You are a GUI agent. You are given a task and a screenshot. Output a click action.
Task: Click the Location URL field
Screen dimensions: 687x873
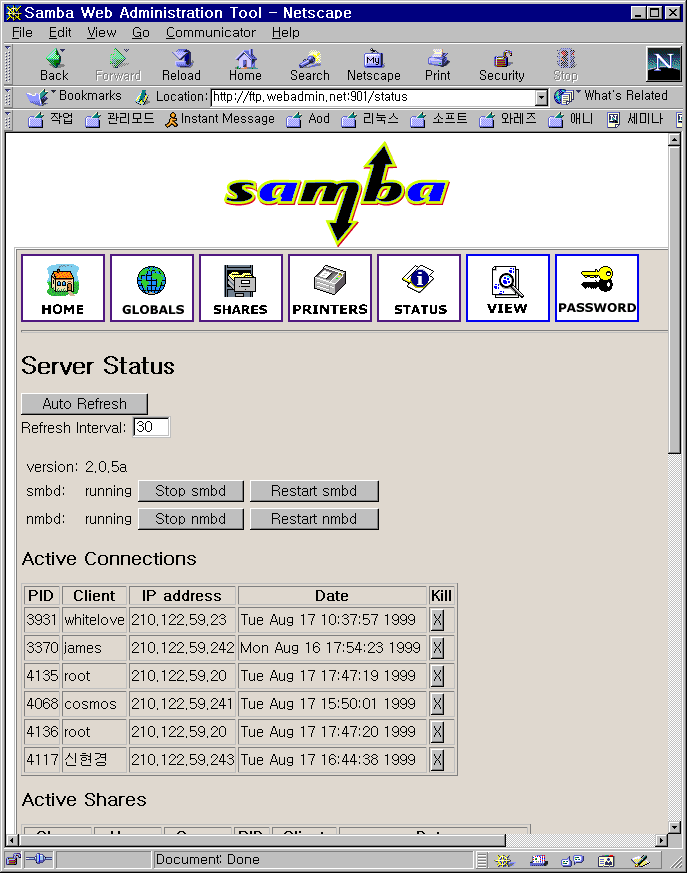pos(374,97)
